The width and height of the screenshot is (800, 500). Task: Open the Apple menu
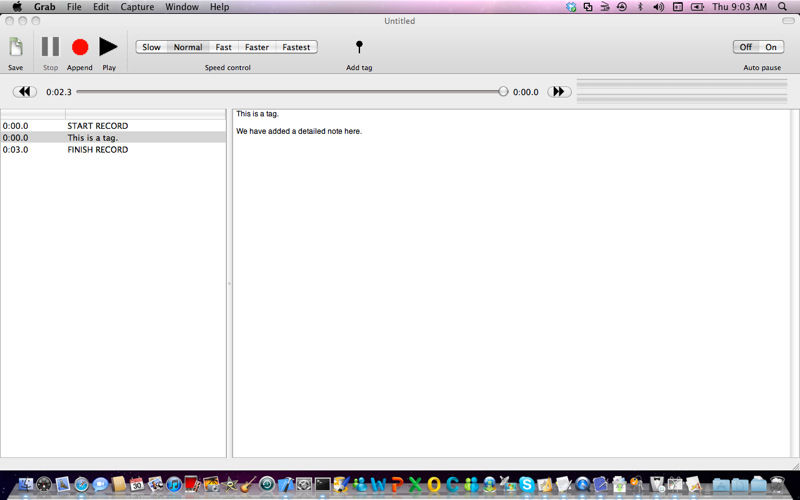tap(17, 7)
